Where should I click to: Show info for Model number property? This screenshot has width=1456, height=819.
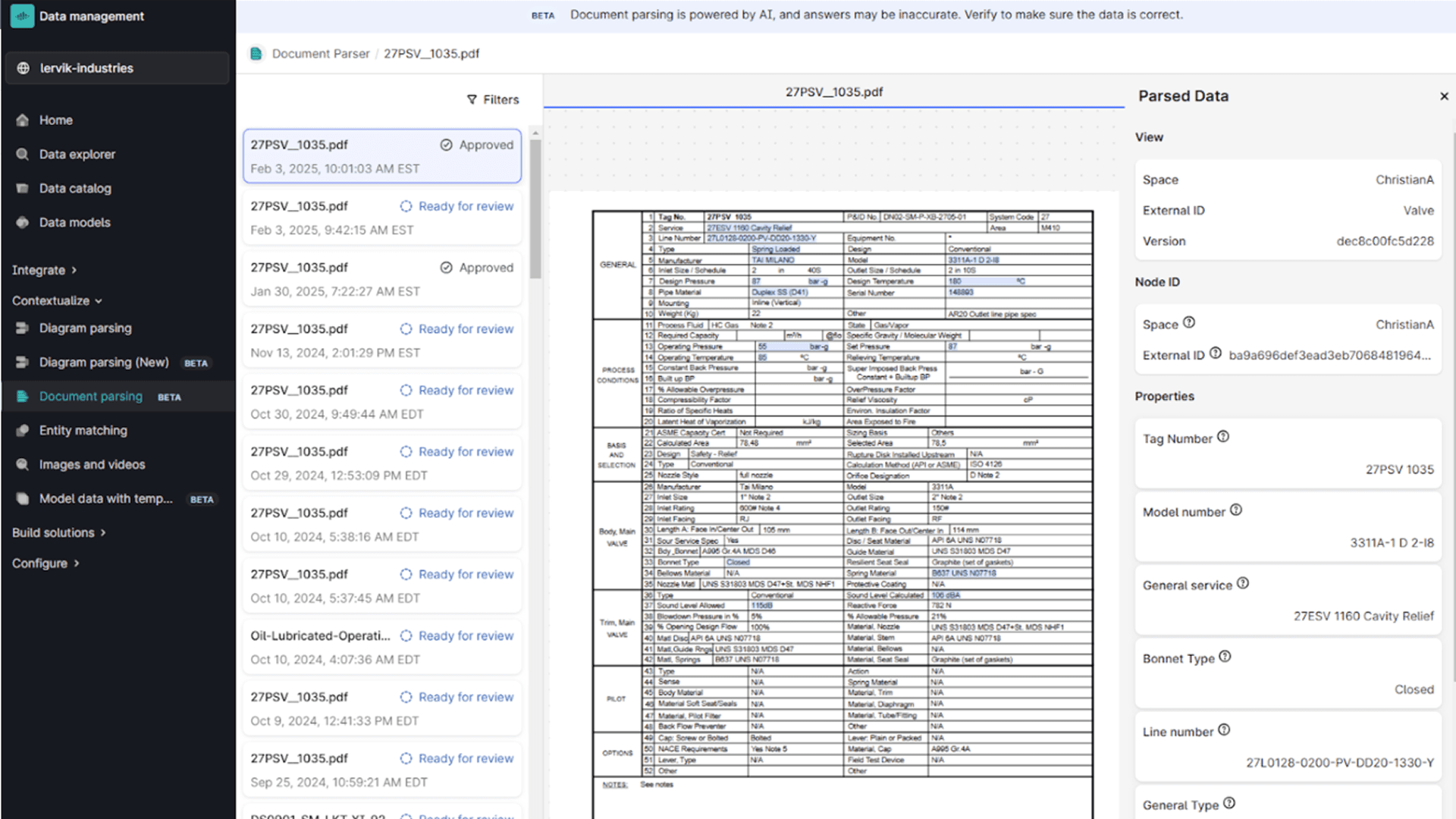point(1236,510)
